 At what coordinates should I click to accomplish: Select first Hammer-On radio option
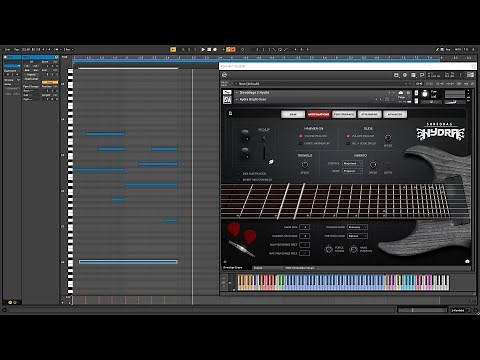pos(300,136)
